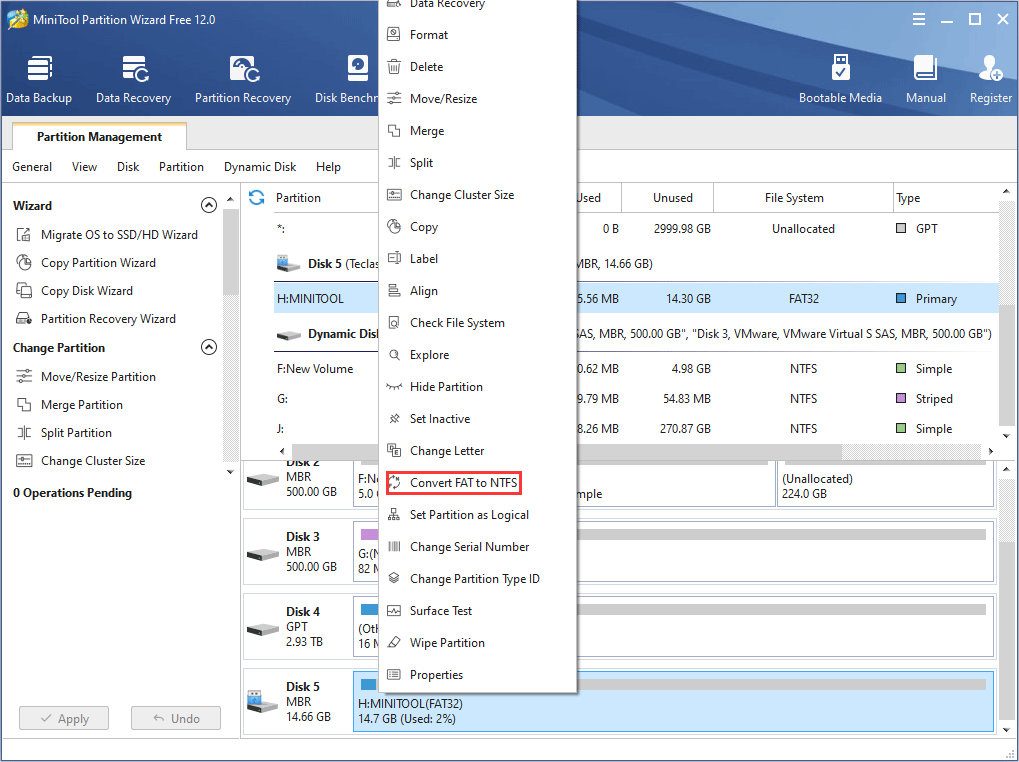The width and height of the screenshot is (1019, 762).
Task: Select the 224.0 GB Unallocated block
Action: pyautogui.click(x=885, y=485)
